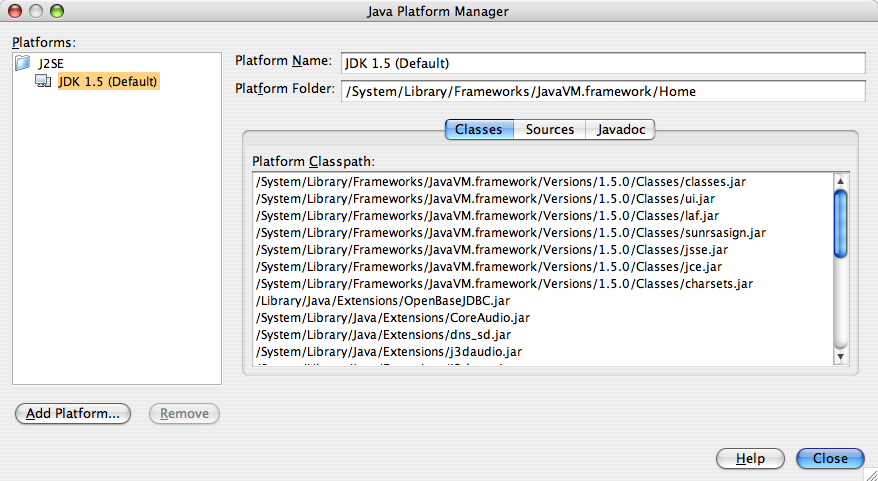This screenshot has height=481, width=878.
Task: Switch to the Classes tab
Action: [x=479, y=129]
